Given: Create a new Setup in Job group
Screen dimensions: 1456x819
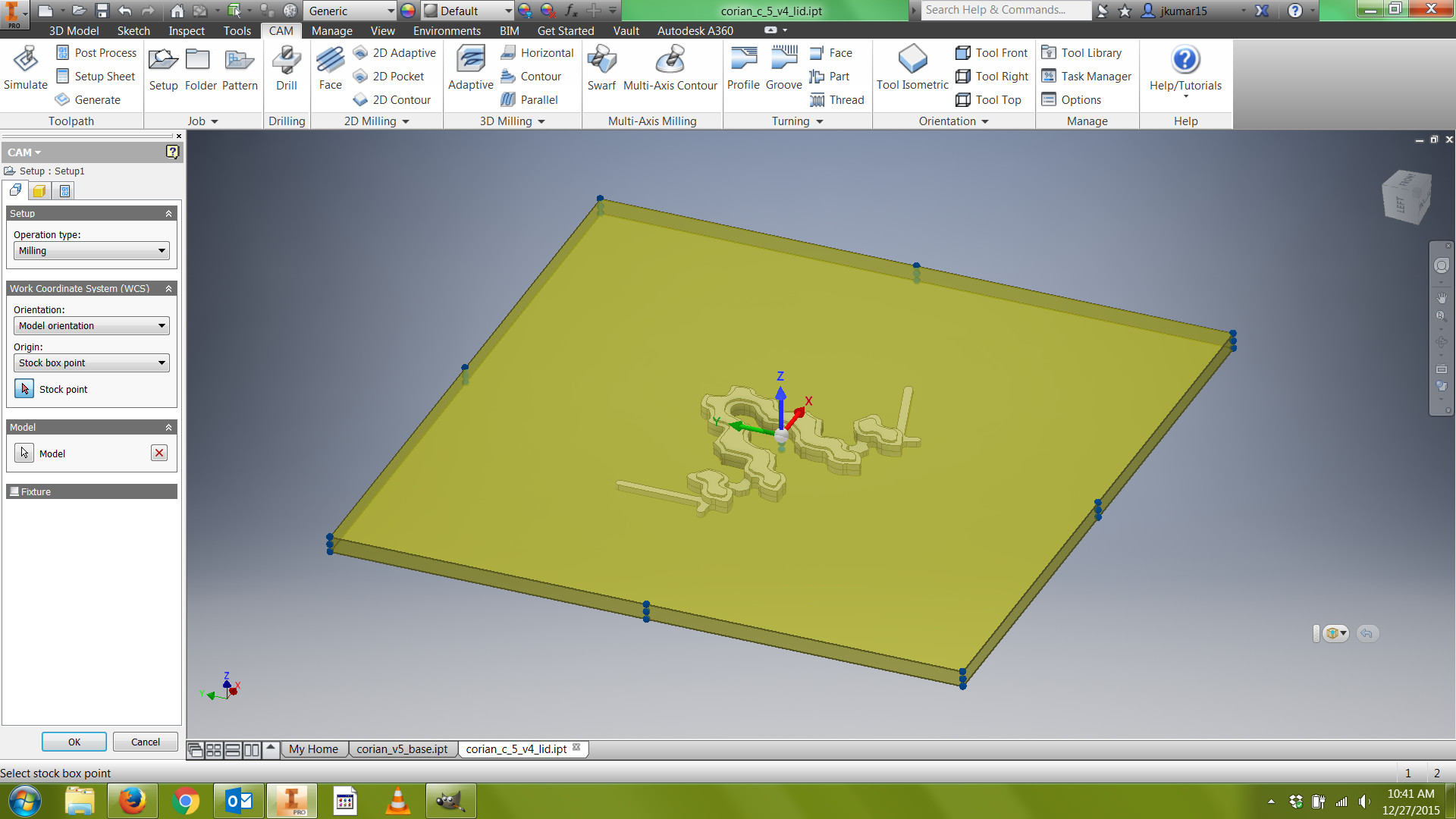Looking at the screenshot, I should tap(163, 67).
